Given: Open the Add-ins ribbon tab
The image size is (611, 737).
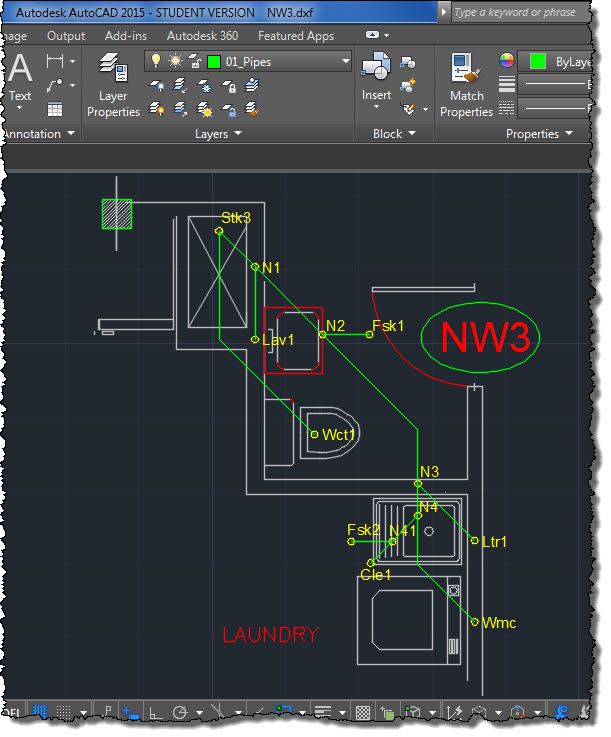Looking at the screenshot, I should coord(126,36).
